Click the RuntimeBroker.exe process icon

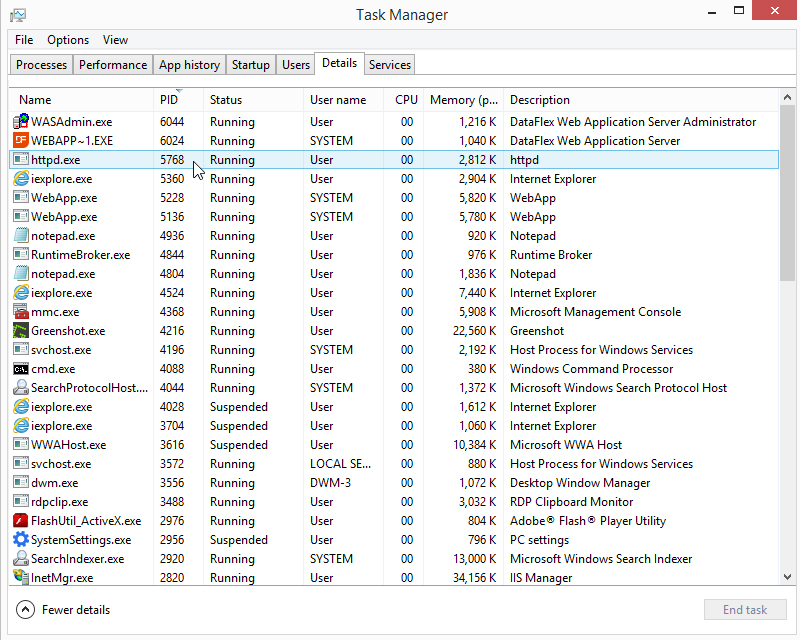tap(20, 254)
